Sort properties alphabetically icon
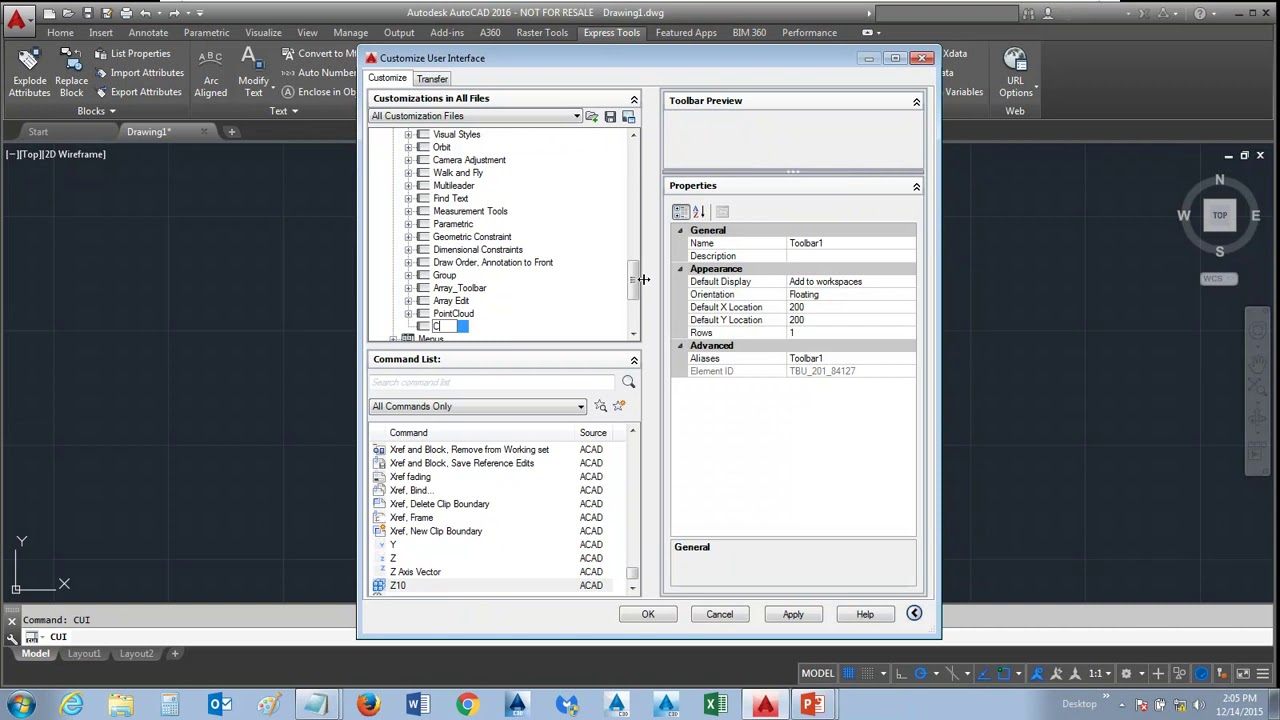The width and height of the screenshot is (1280, 720). point(699,212)
